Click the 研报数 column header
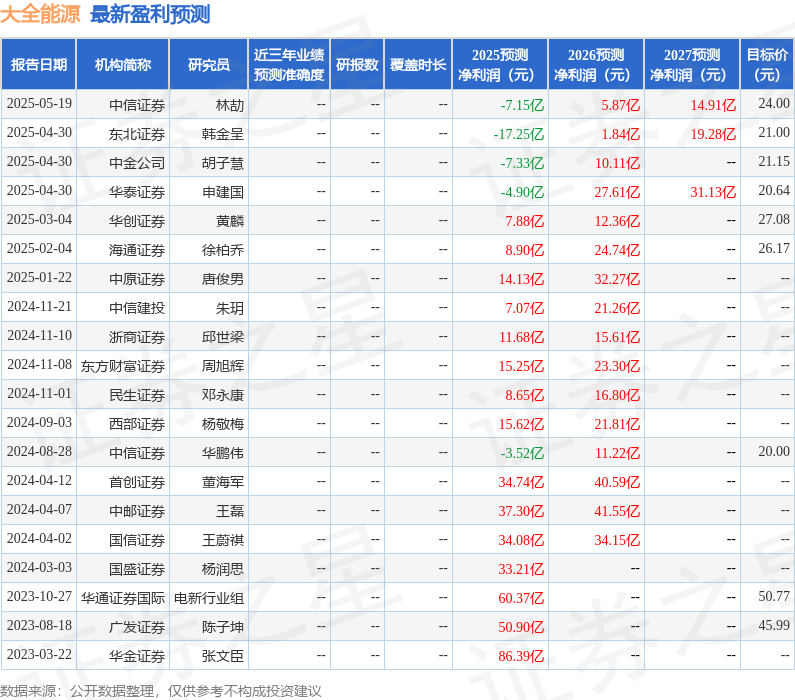 click(x=357, y=64)
